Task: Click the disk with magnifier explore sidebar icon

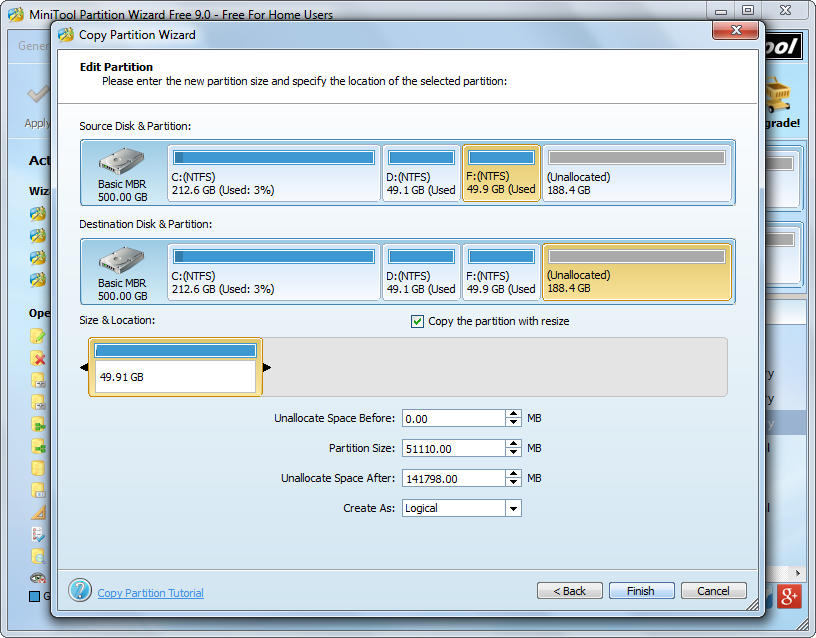Action: [x=38, y=556]
